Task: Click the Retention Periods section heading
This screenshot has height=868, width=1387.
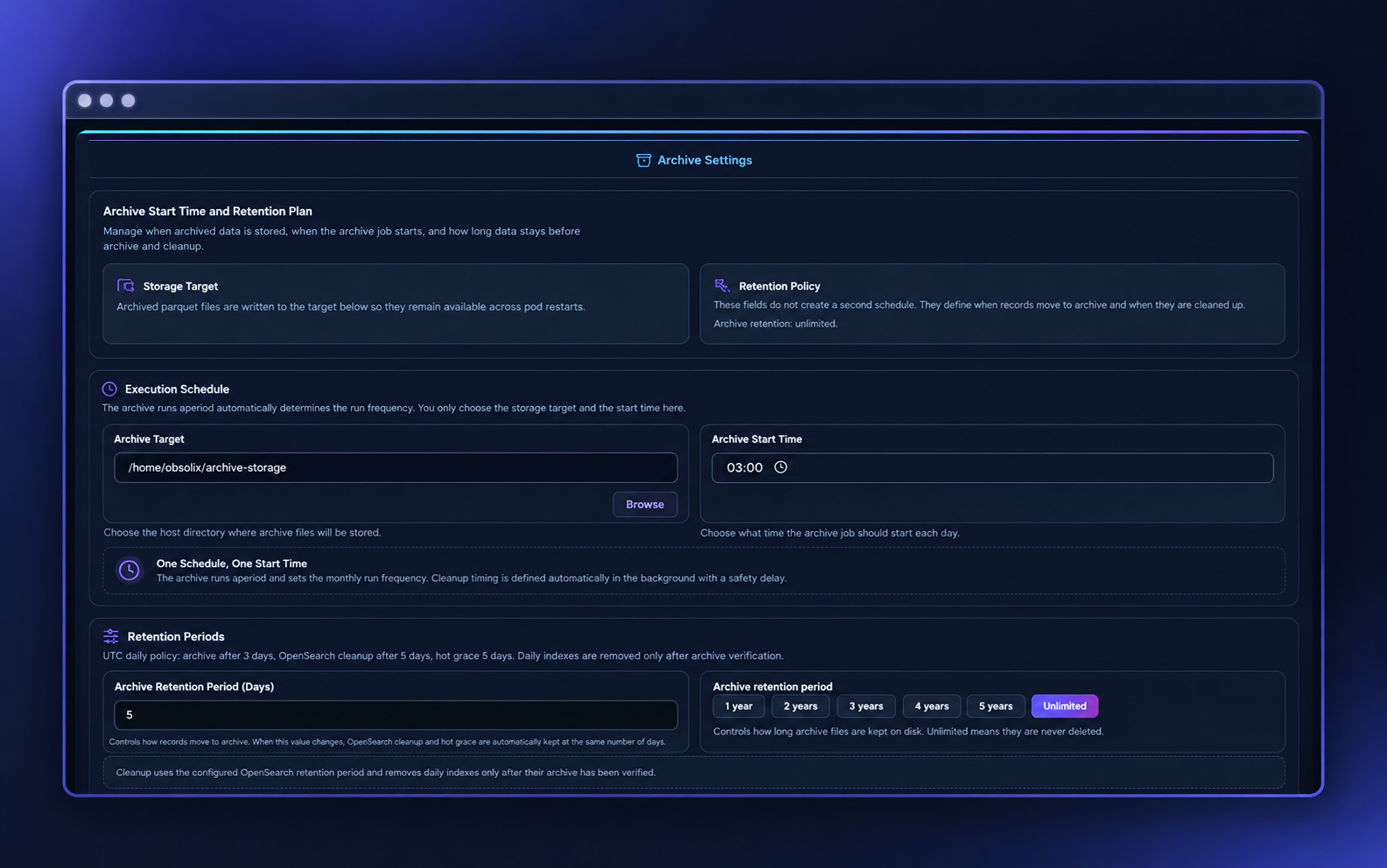Action: click(176, 636)
